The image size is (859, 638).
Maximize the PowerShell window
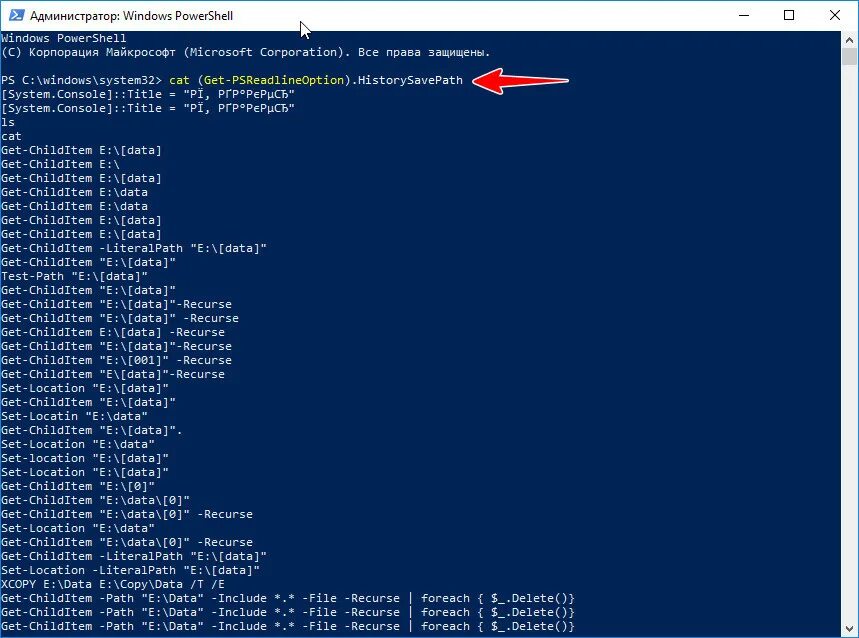[x=789, y=15]
